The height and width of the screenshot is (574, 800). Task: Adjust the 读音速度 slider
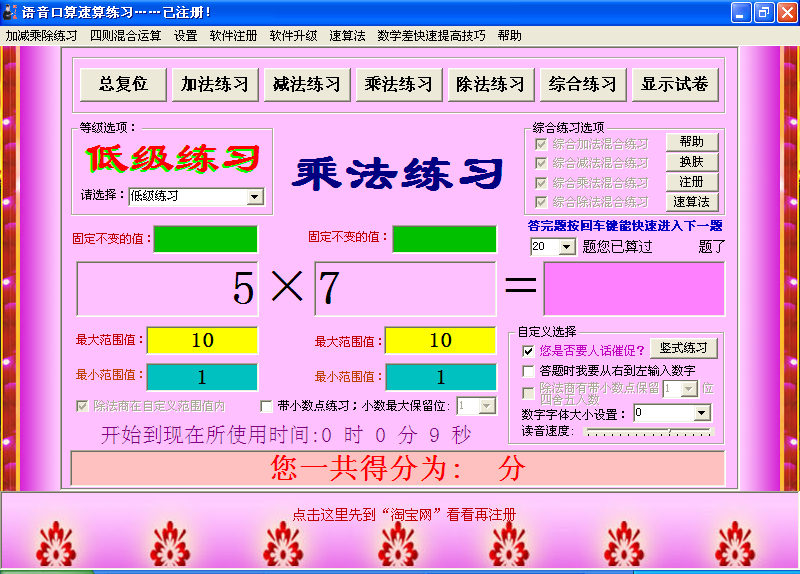[649, 432]
